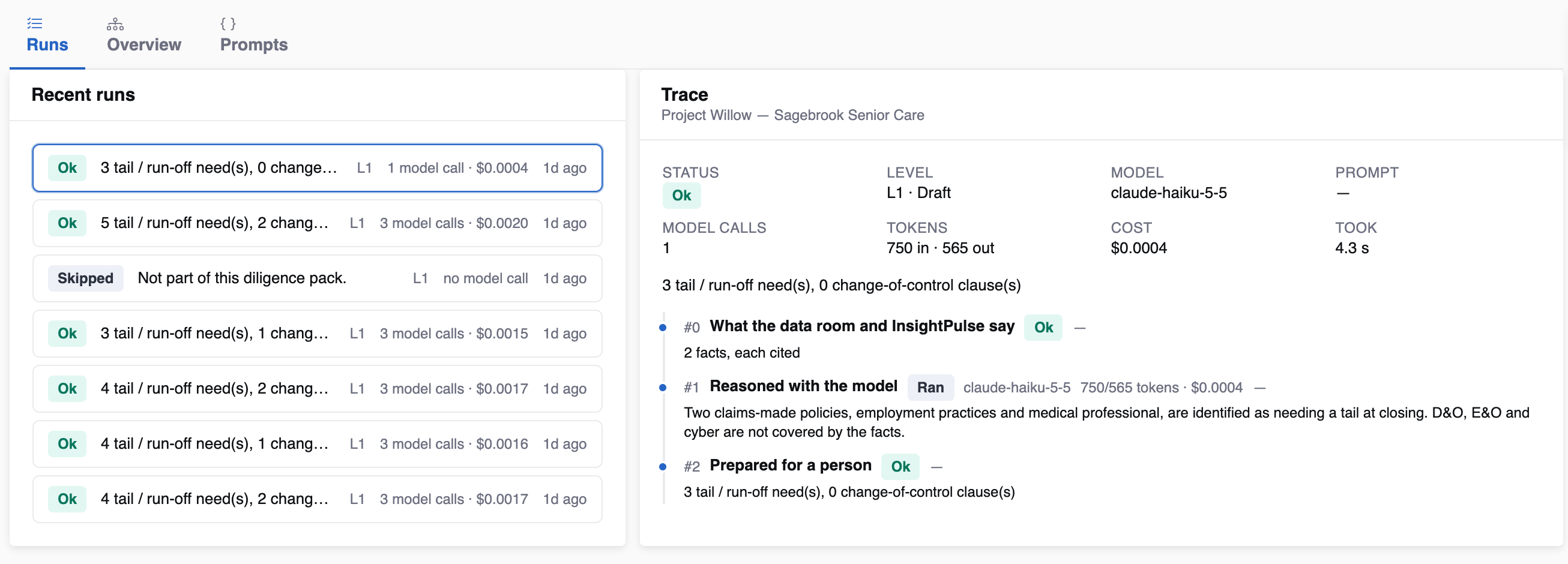Open the Runs tab
This screenshot has width=1568, height=564.
tap(47, 35)
